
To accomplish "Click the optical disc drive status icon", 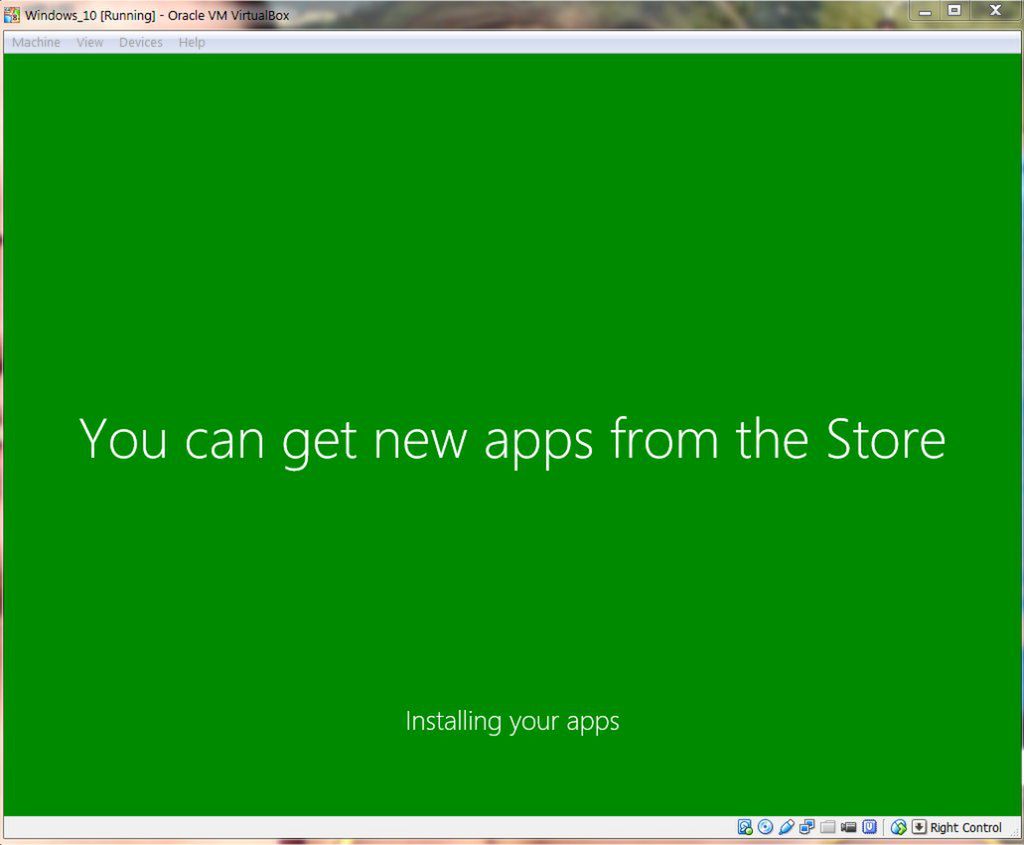I will pos(765,827).
